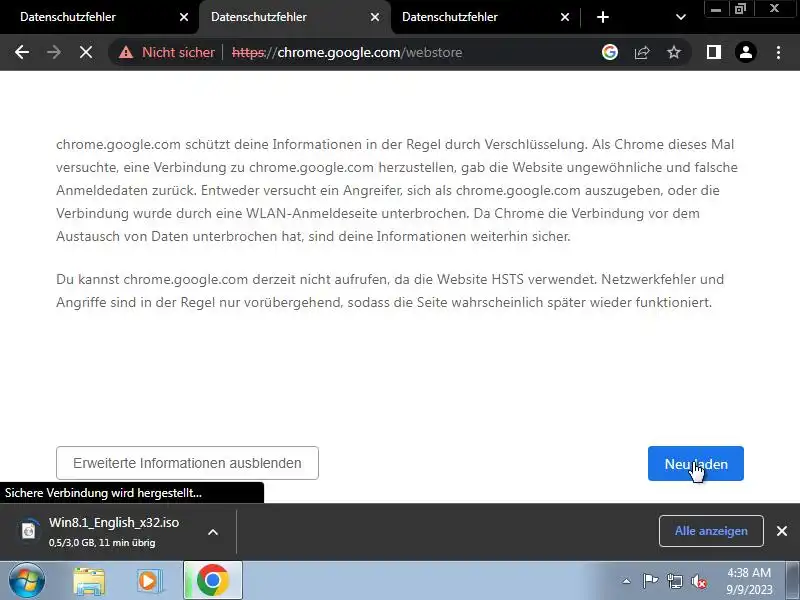
Task: Click the URL in the address bar
Action: (x=347, y=52)
